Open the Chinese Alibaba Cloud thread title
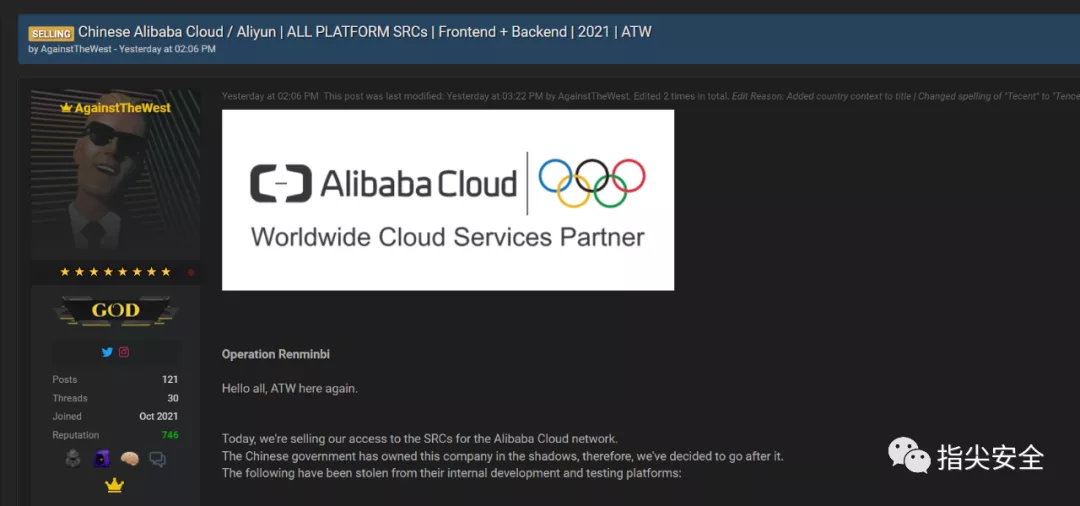The image size is (1080, 506). [364, 32]
